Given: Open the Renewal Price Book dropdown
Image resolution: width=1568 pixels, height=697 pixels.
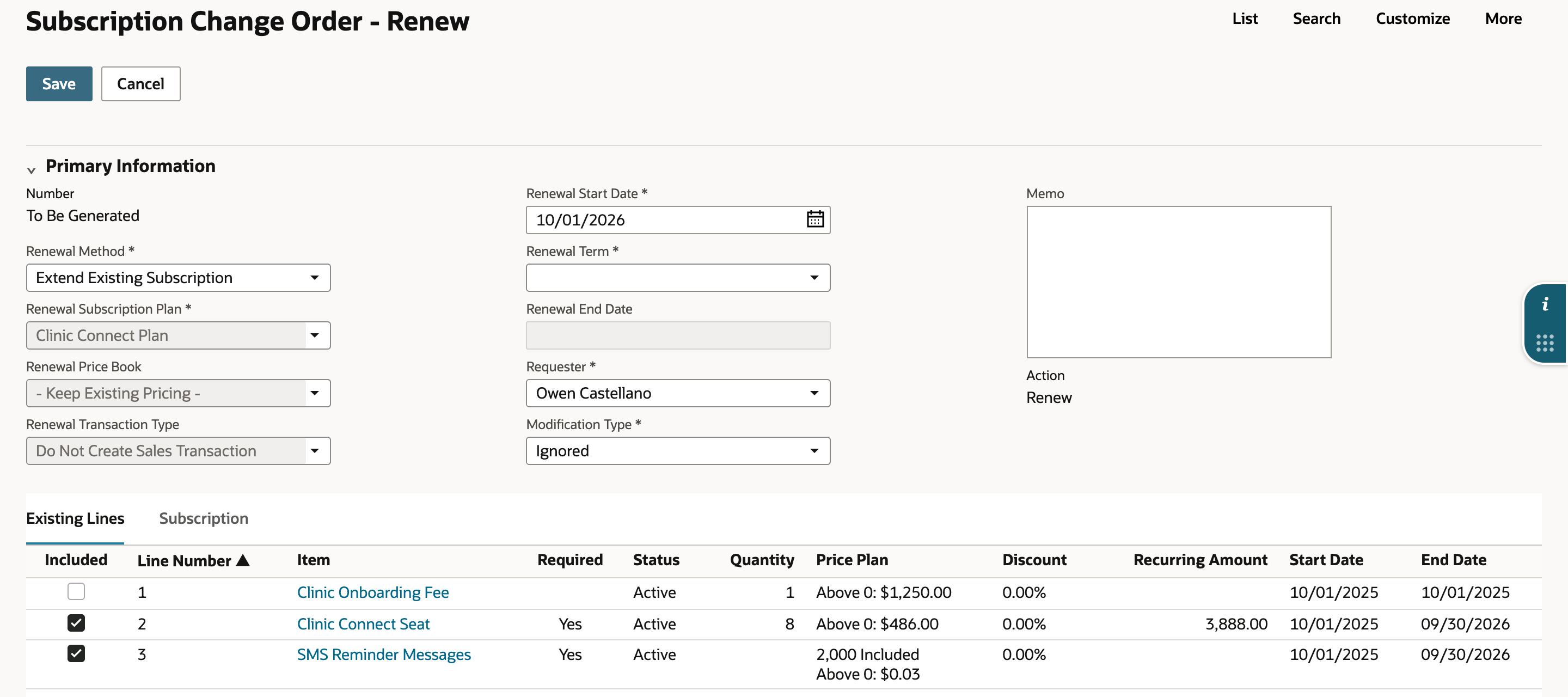Looking at the screenshot, I should tap(179, 393).
